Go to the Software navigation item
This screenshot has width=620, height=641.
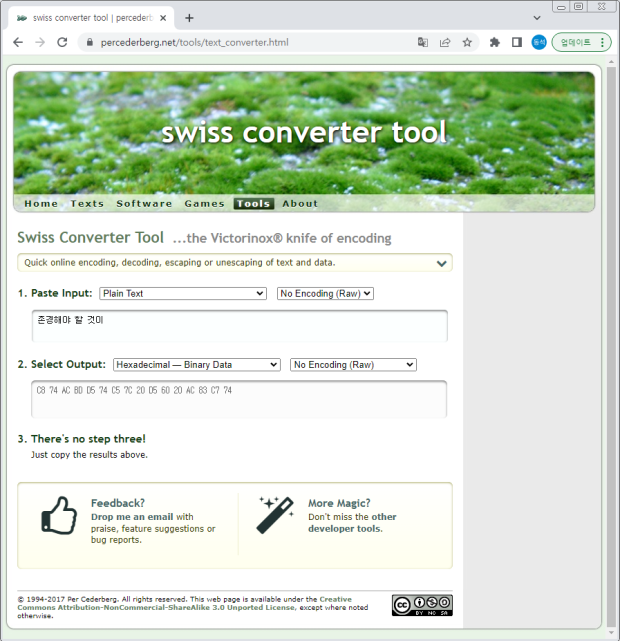click(x=144, y=204)
